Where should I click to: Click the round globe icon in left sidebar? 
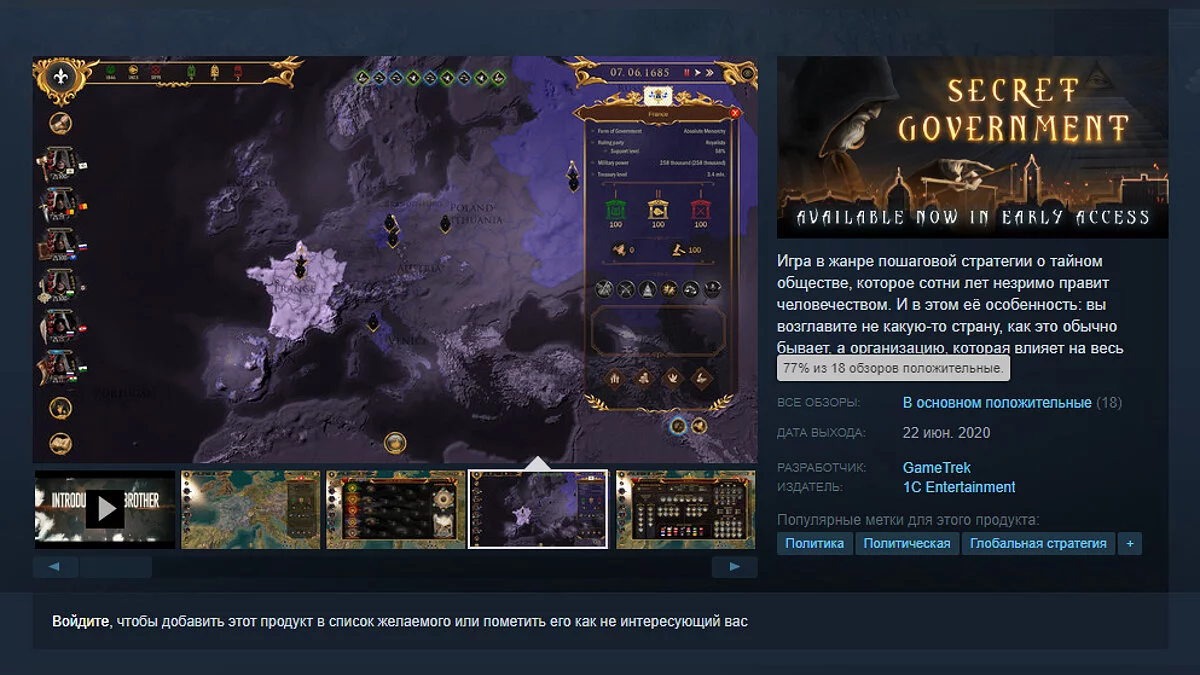(x=60, y=407)
